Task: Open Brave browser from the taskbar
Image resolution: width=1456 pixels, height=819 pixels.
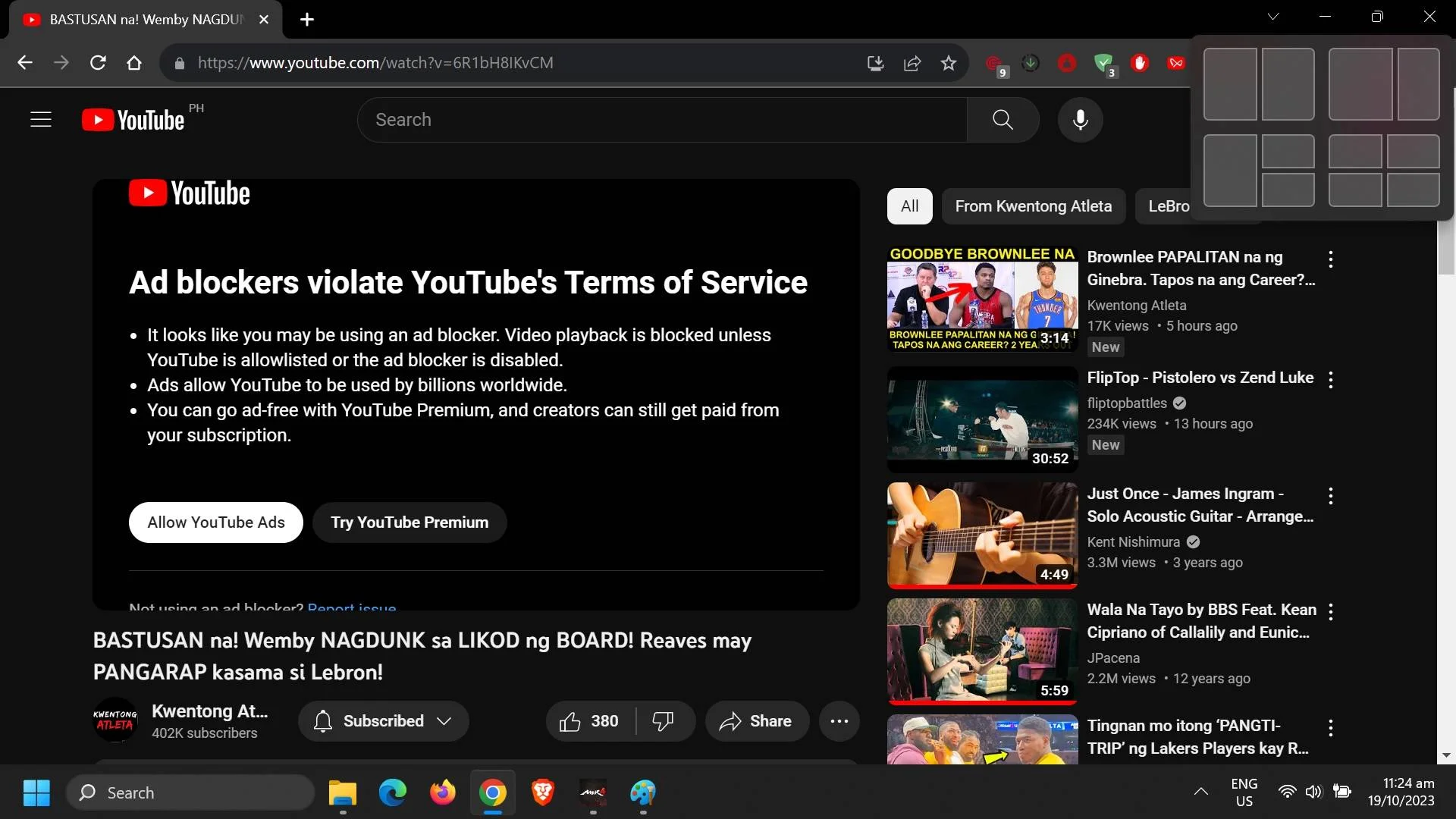Action: click(x=543, y=792)
